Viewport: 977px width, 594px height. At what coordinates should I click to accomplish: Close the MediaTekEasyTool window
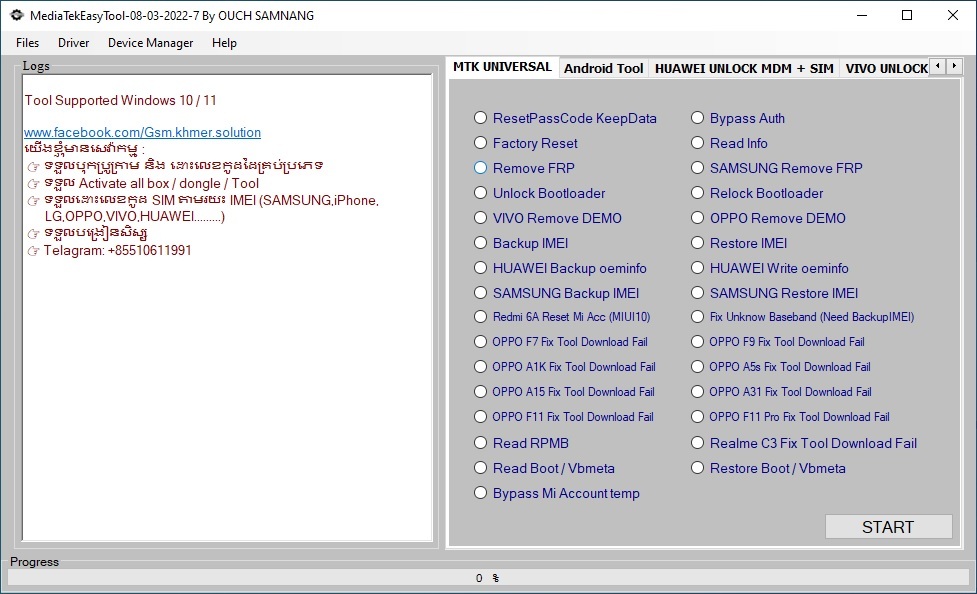click(x=953, y=16)
